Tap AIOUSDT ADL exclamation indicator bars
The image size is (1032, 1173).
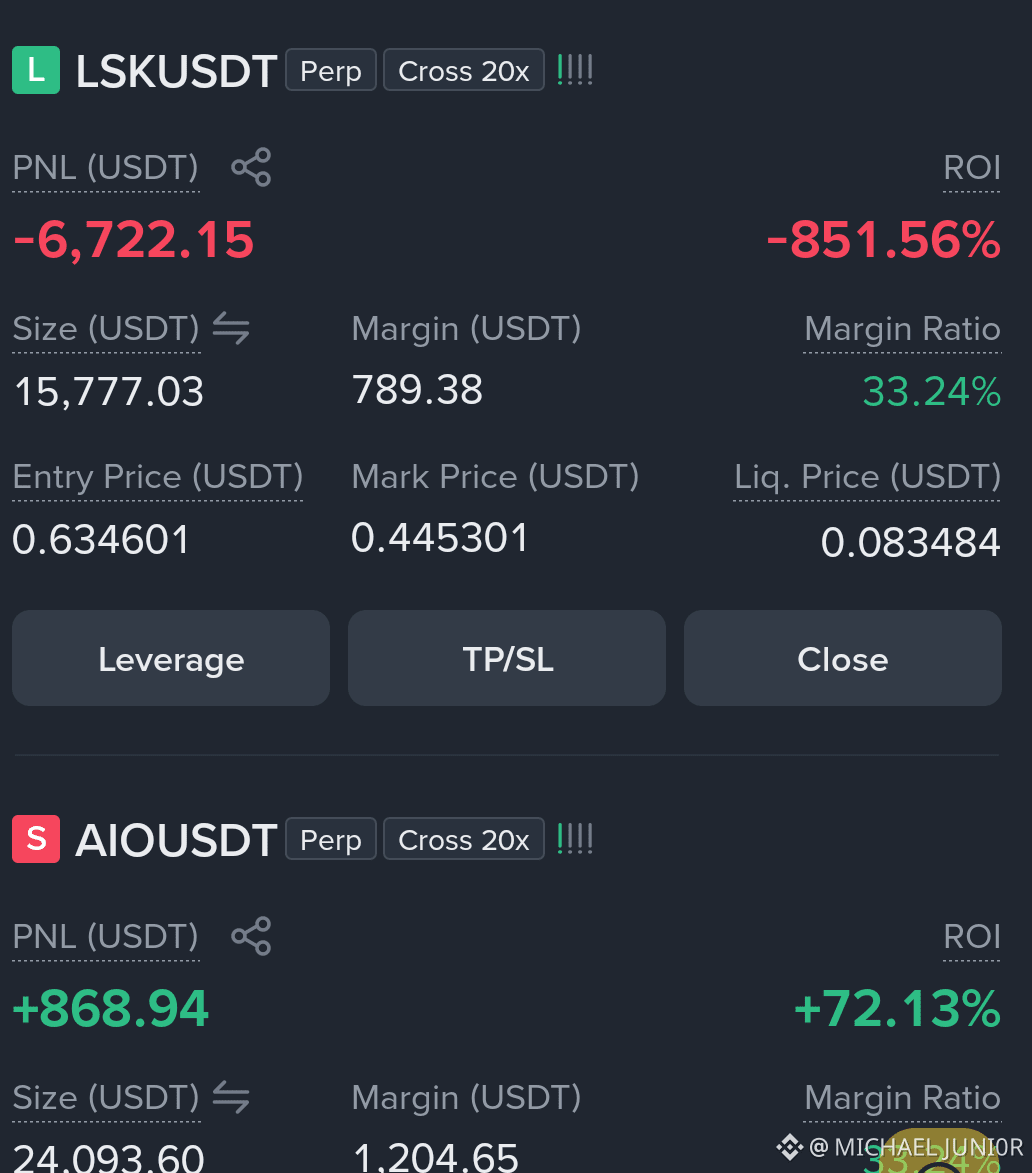coord(575,839)
